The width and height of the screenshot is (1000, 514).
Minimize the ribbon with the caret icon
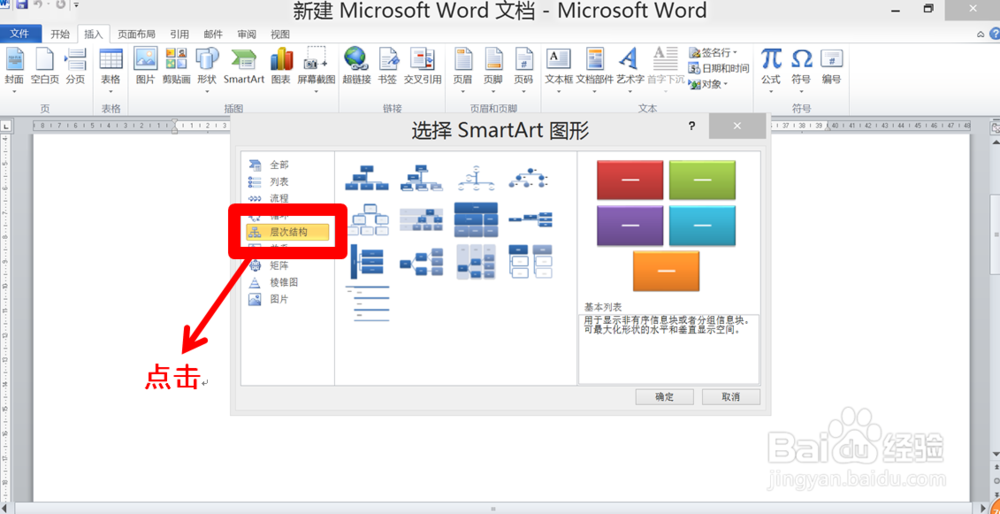980,34
